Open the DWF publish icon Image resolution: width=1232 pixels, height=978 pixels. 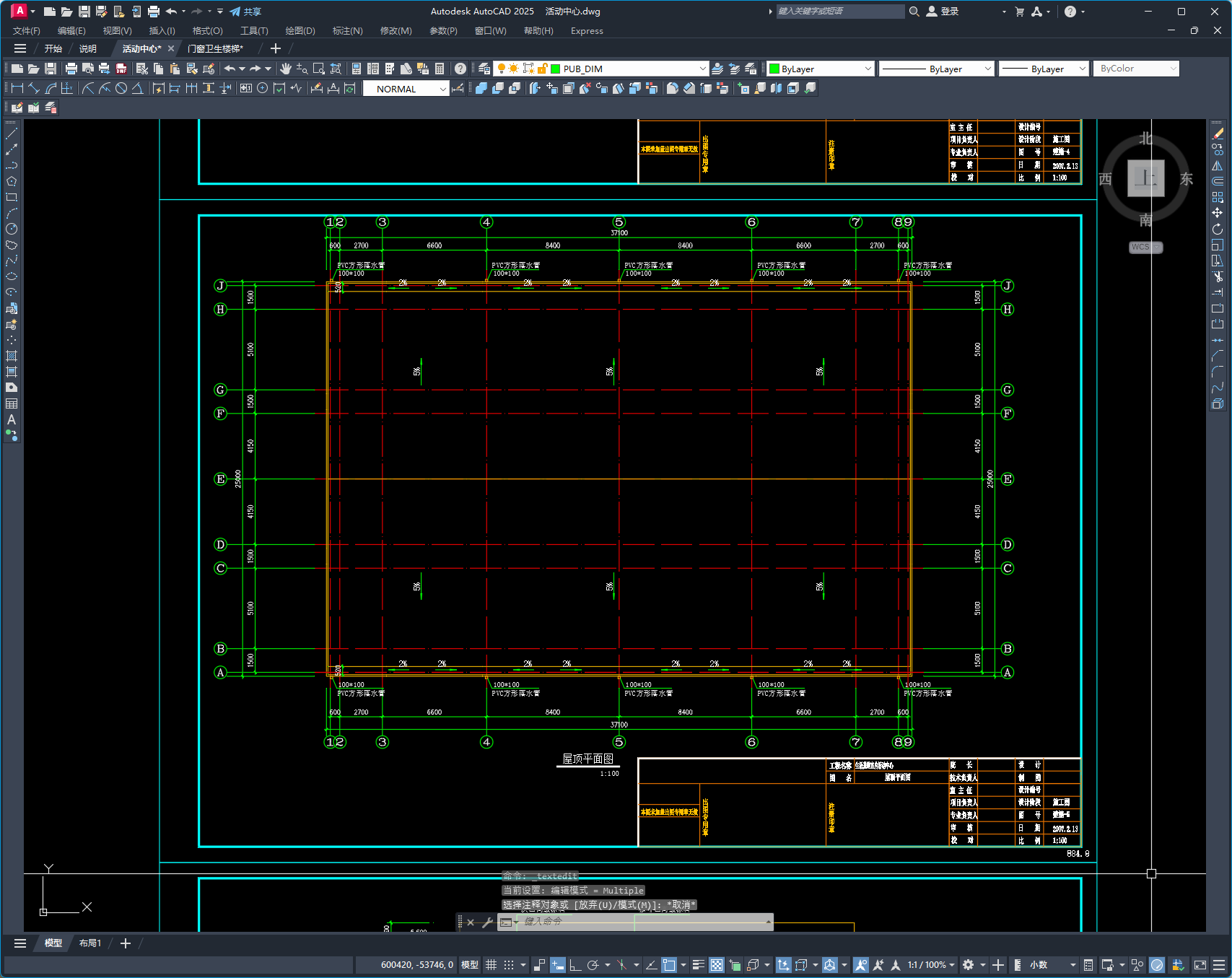(121, 69)
